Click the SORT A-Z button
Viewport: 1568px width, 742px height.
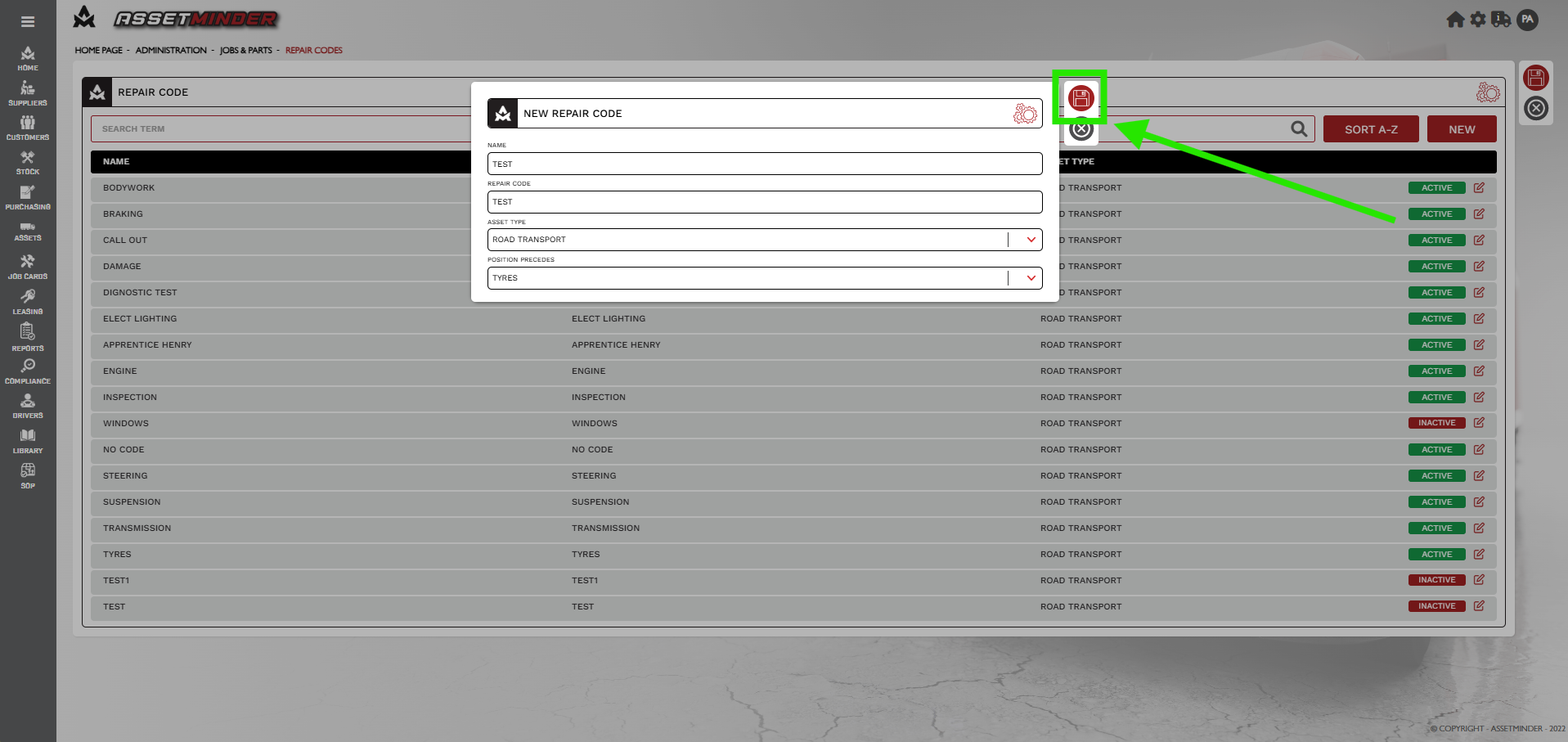pyautogui.click(x=1370, y=129)
